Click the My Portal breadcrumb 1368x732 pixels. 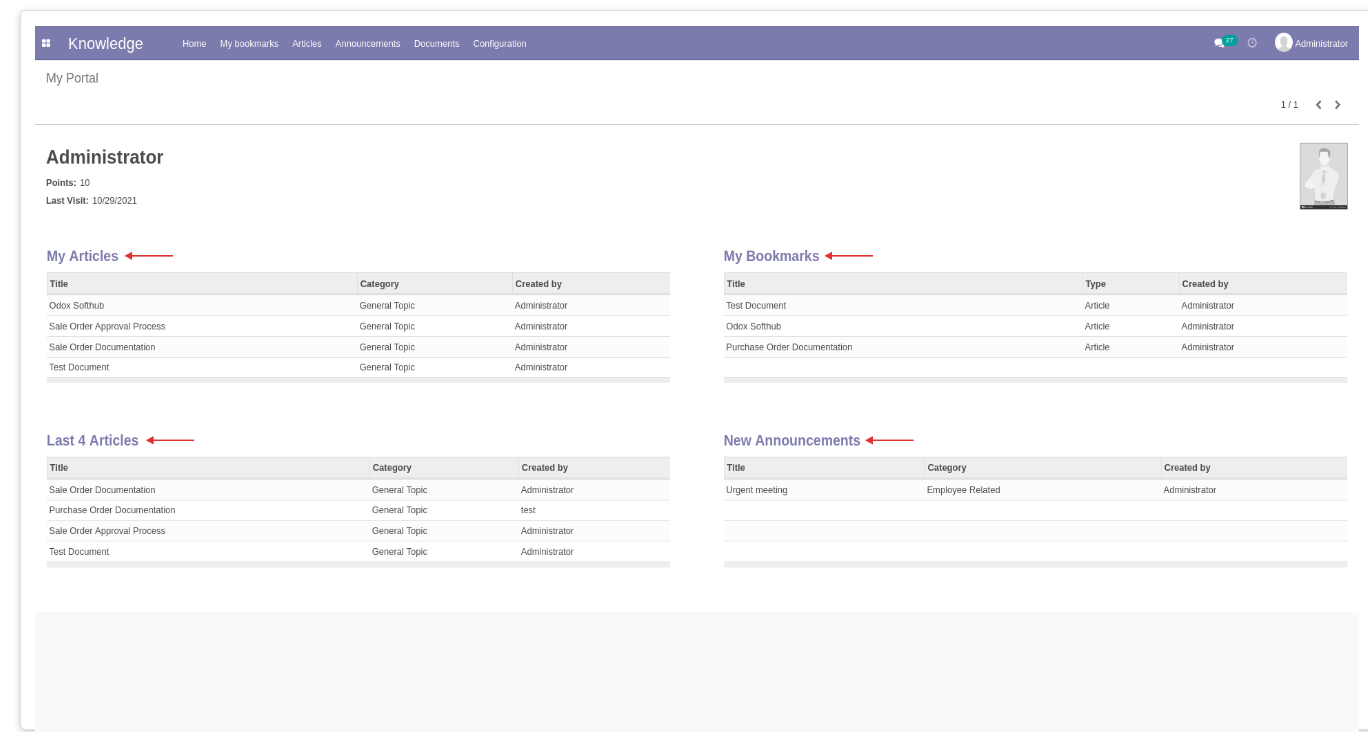tap(72, 78)
